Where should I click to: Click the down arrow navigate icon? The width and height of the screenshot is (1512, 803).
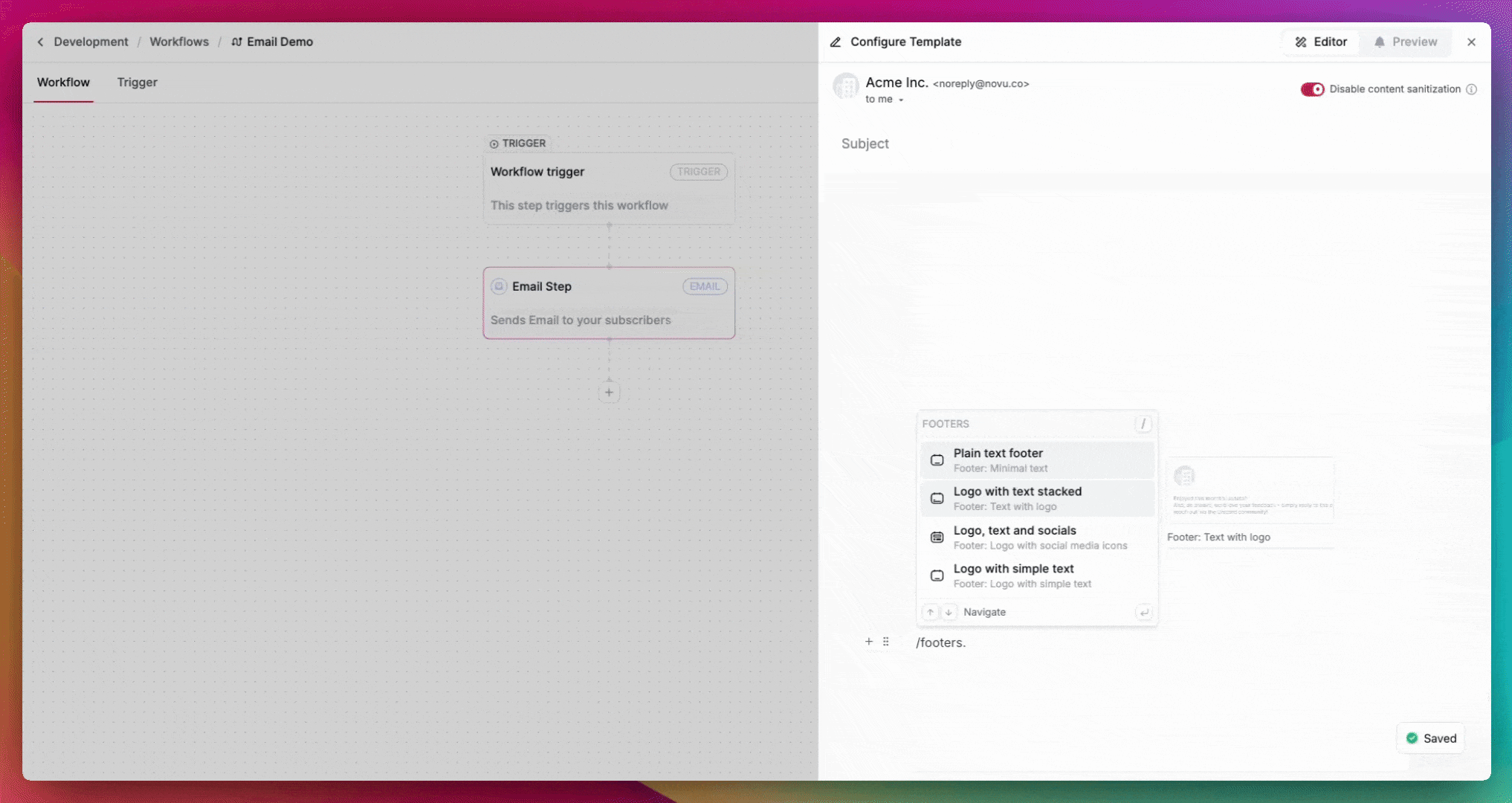pos(949,613)
